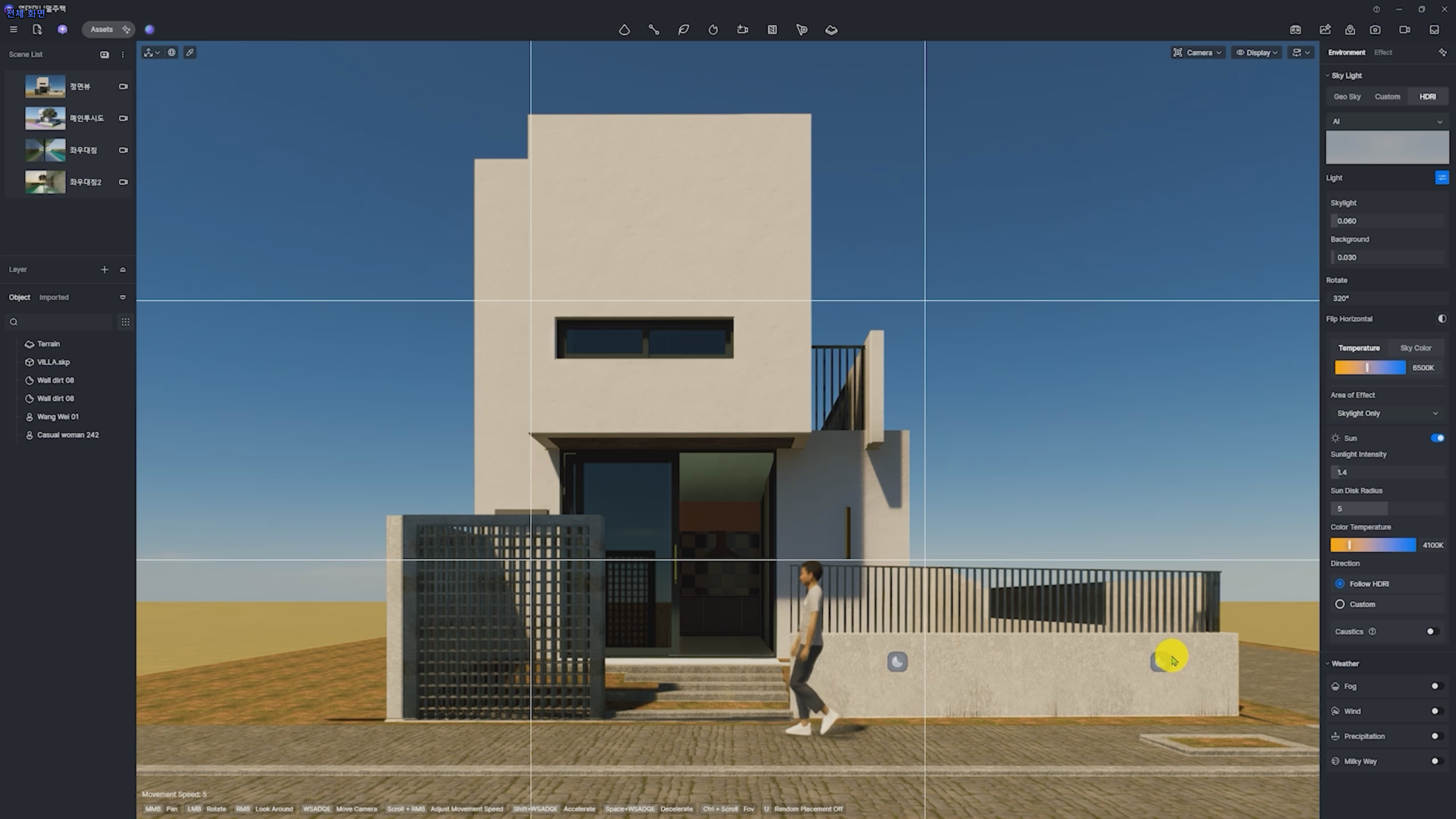
Task: Collapse the Weather section
Action: tap(1327, 664)
